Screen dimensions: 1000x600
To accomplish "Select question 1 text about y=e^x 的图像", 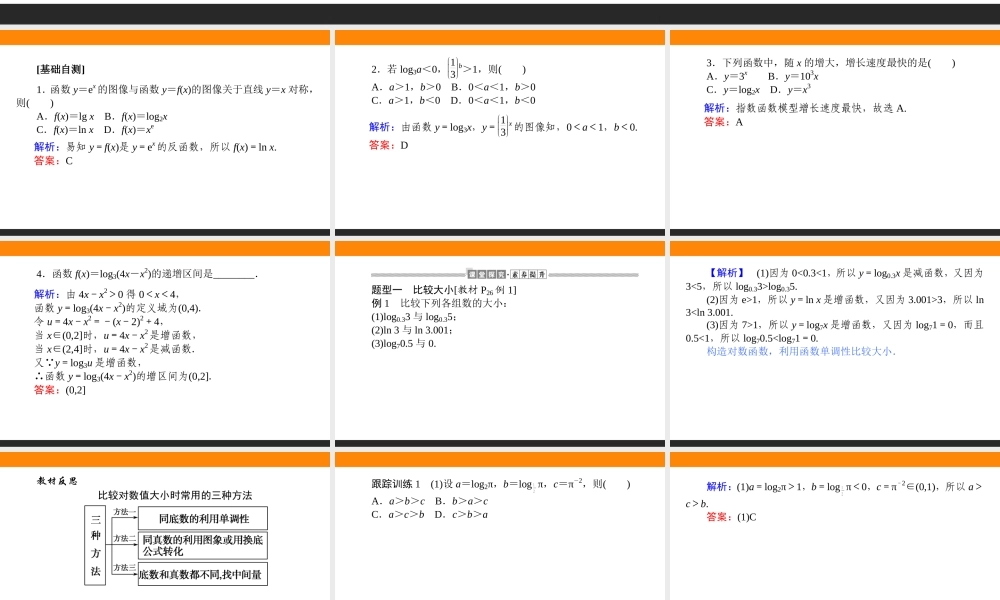I will (166, 96).
